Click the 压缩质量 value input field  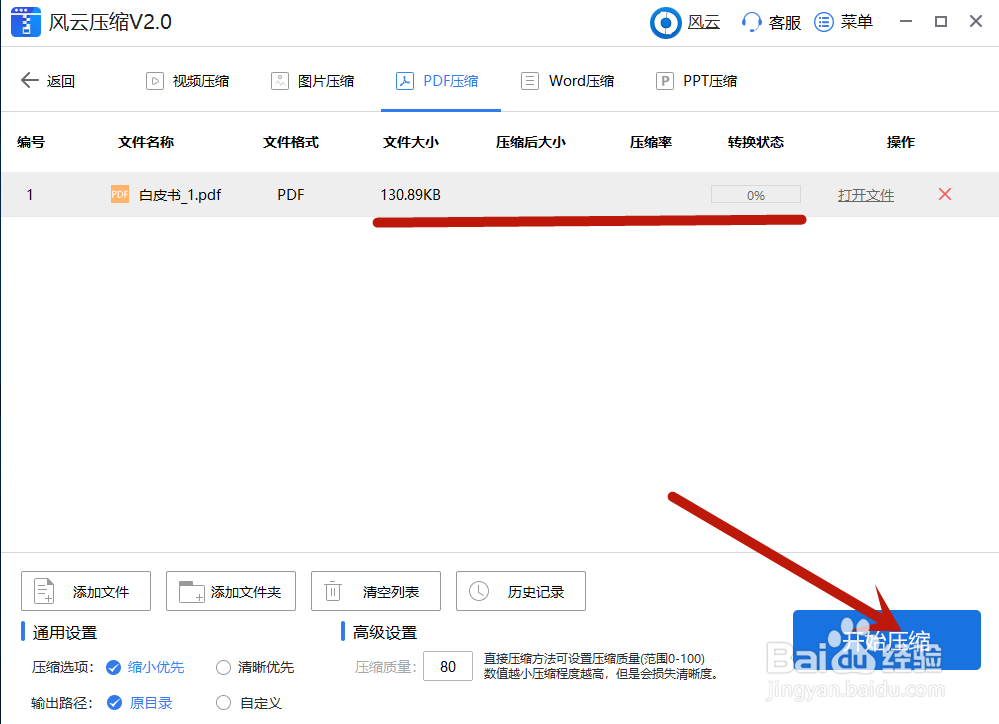[448, 666]
